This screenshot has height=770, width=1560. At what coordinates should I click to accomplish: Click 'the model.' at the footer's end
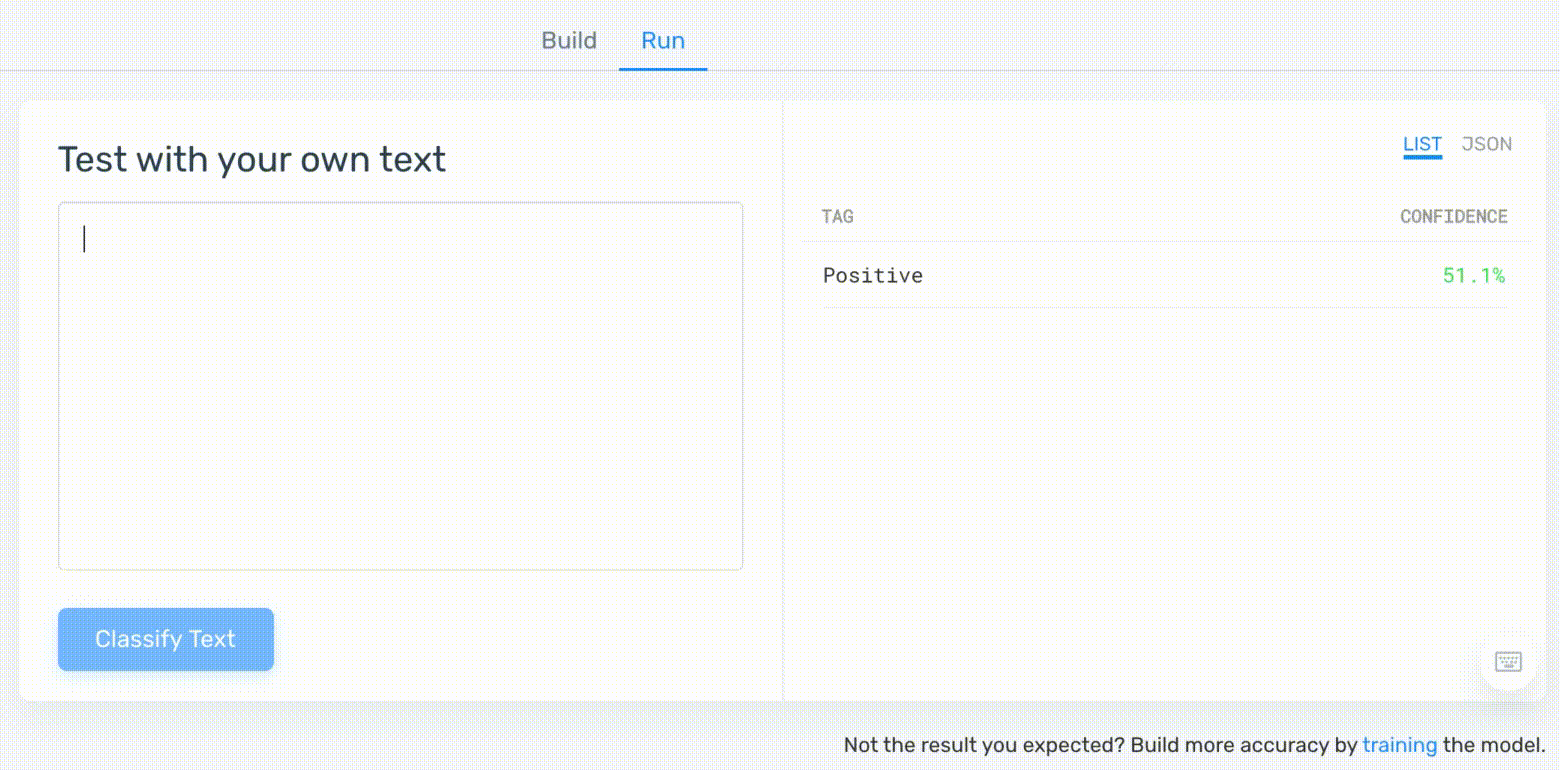pos(1494,745)
